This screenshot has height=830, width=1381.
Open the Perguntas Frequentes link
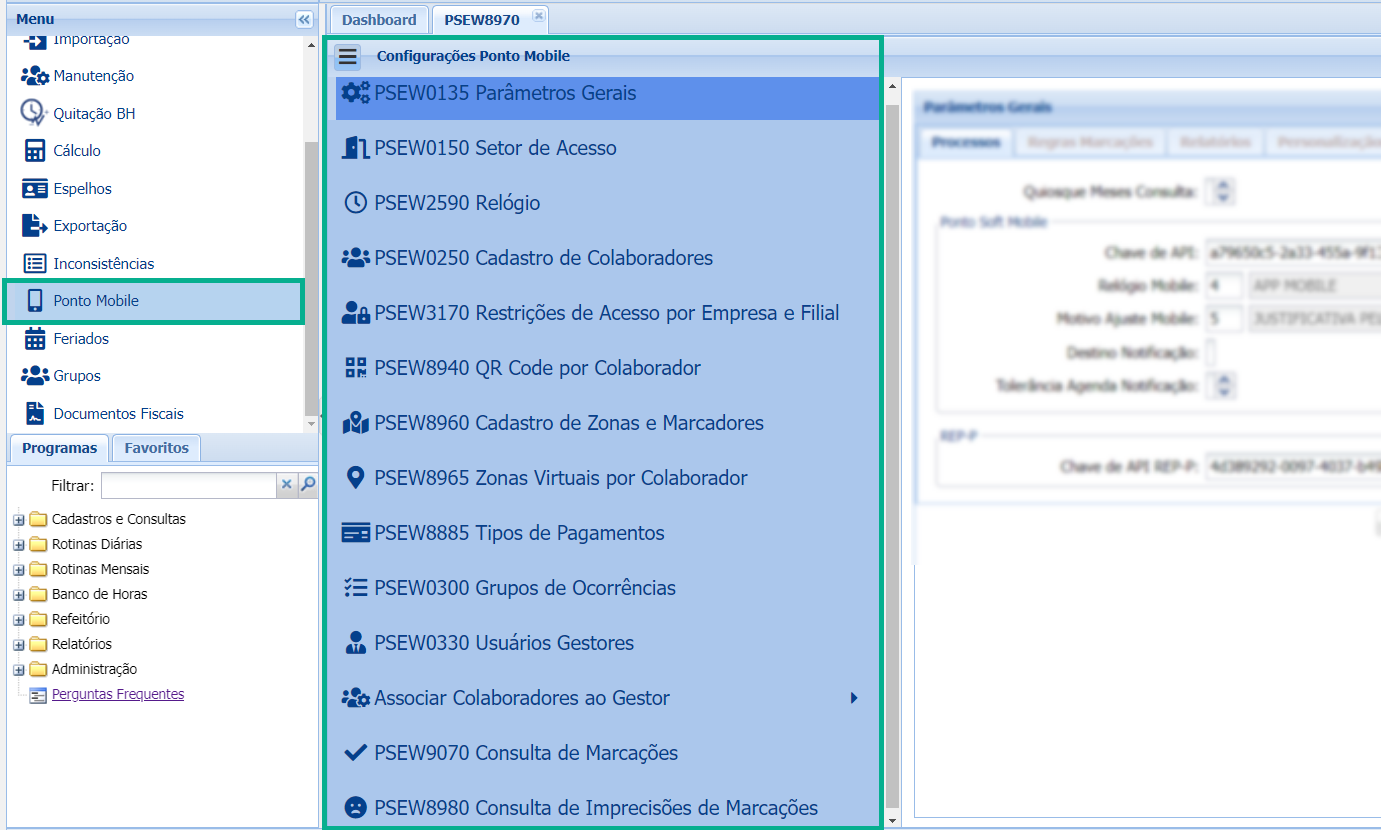click(117, 693)
